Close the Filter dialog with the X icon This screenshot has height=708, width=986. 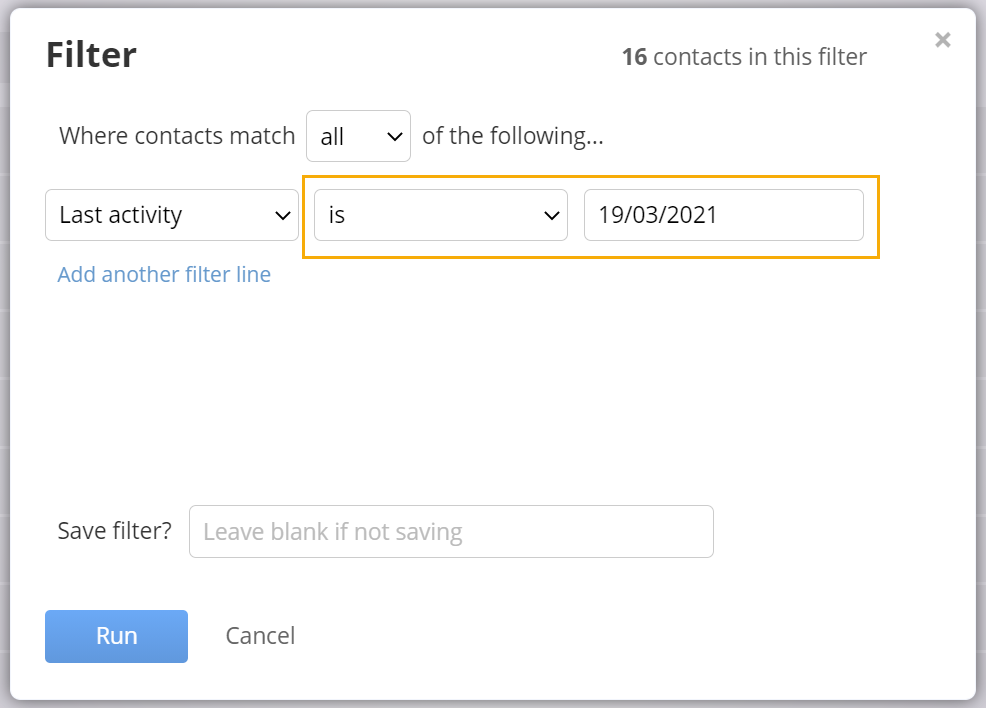click(x=942, y=40)
